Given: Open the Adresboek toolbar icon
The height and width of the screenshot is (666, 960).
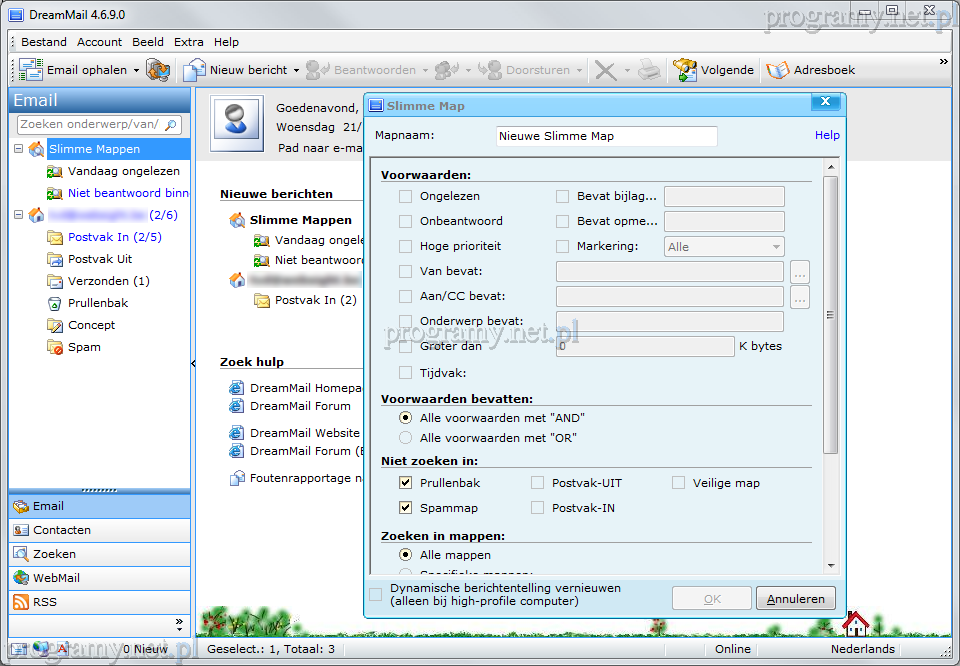Looking at the screenshot, I should coord(777,70).
